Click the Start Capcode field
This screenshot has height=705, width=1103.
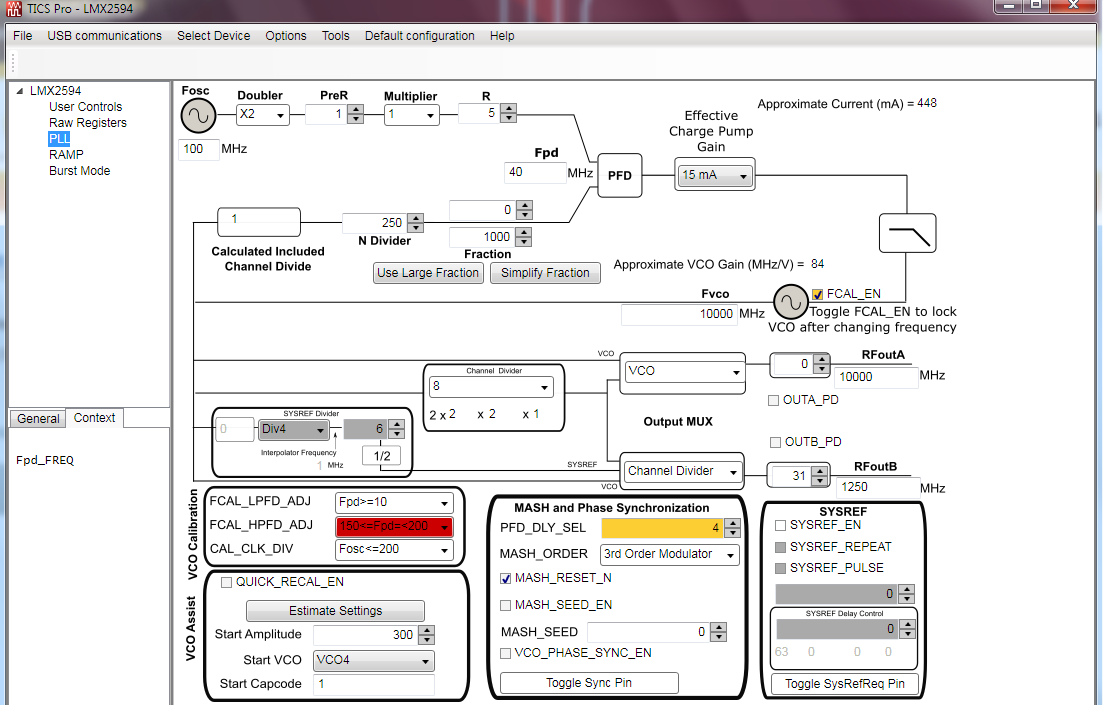pyautogui.click(x=374, y=684)
